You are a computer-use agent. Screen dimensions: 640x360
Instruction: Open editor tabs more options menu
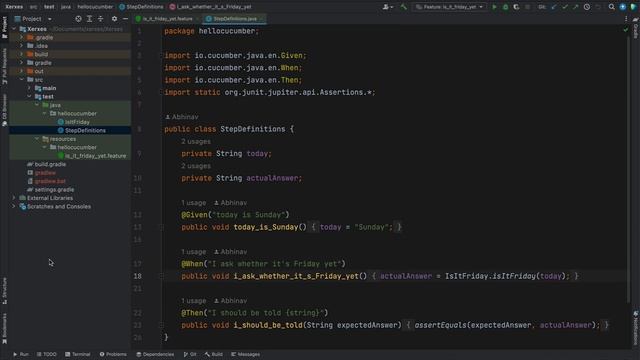(x=626, y=19)
